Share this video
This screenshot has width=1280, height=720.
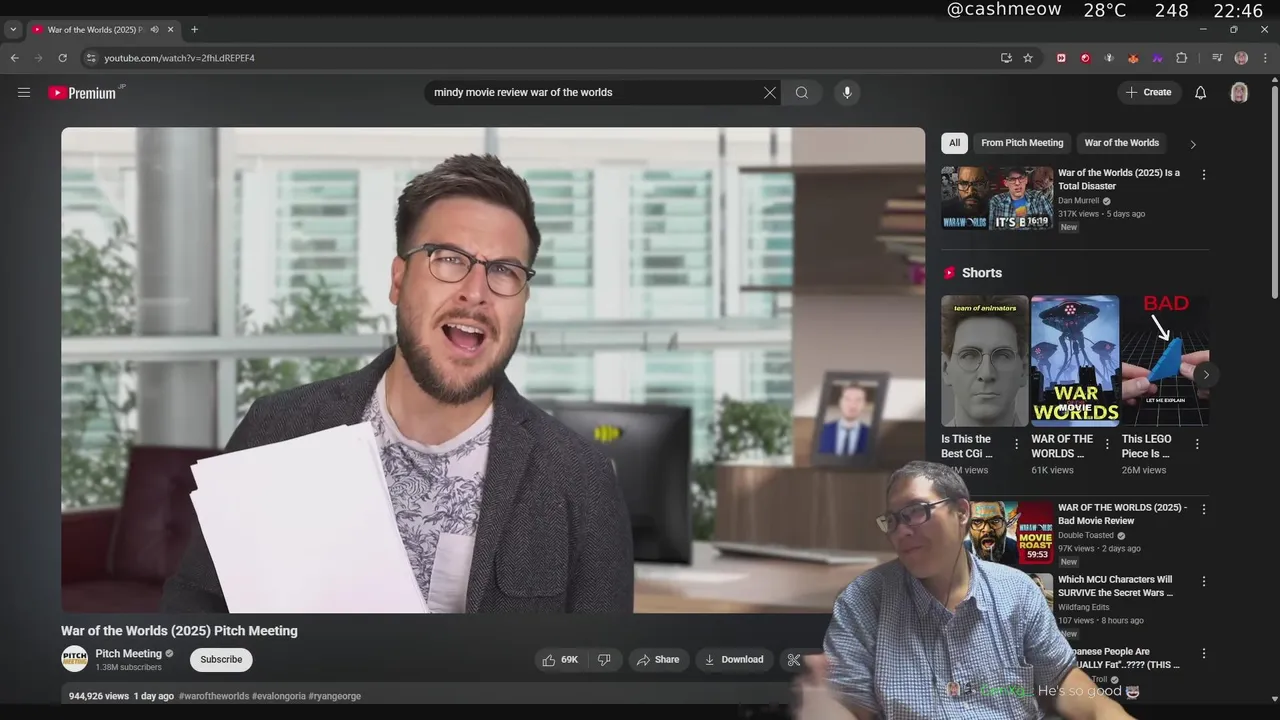[658, 660]
